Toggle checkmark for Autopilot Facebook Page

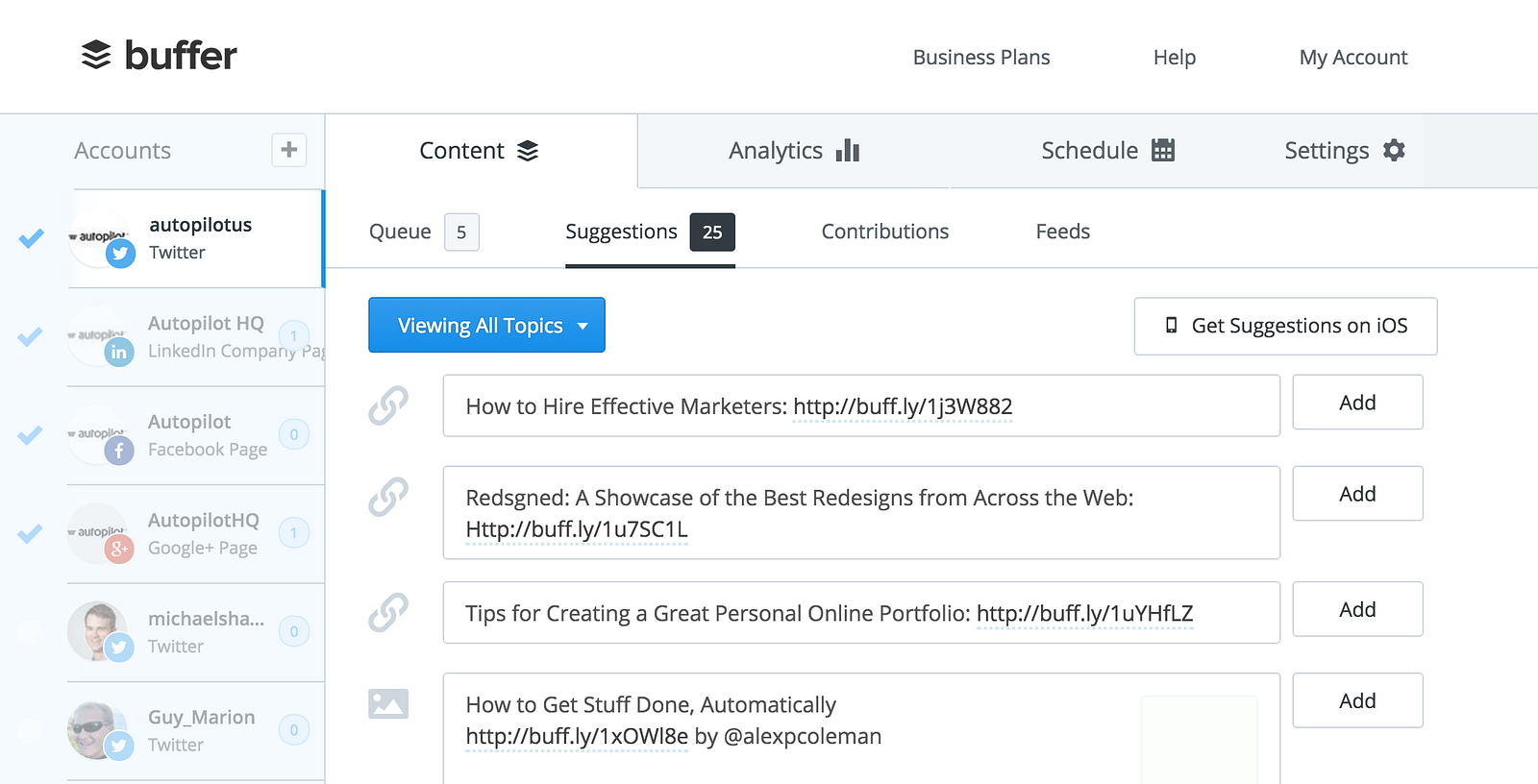[31, 434]
